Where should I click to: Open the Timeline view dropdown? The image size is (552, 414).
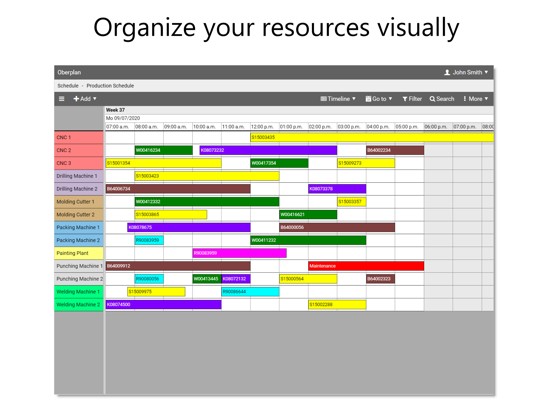tap(338, 99)
